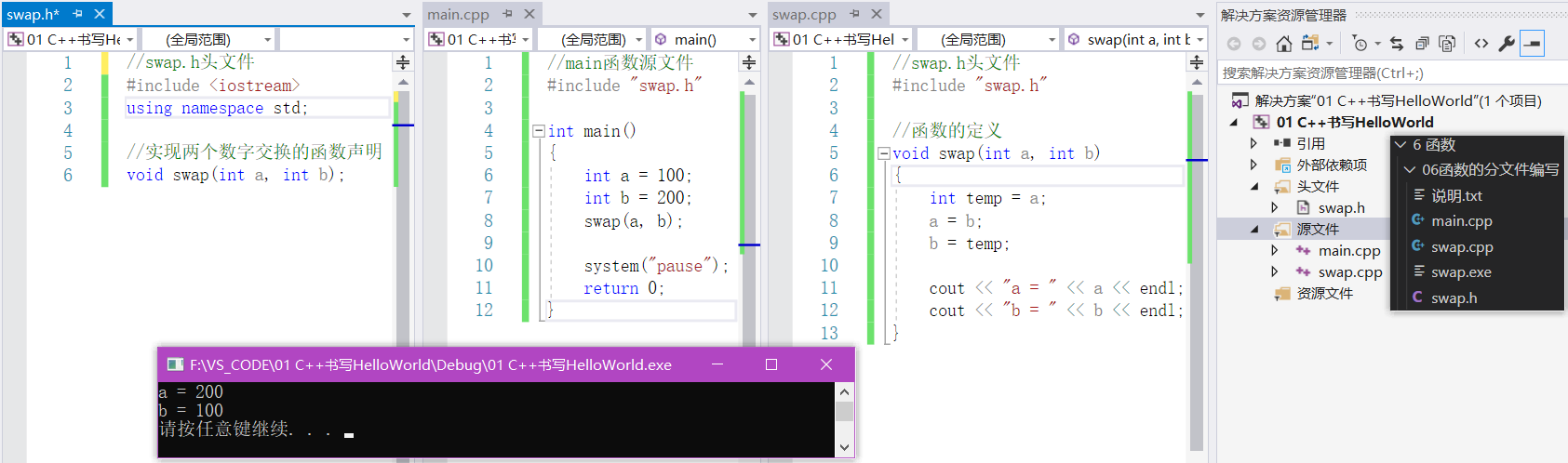The height and width of the screenshot is (463, 1568).
Task: Pin the swap.h editor tab
Action: coord(78,14)
